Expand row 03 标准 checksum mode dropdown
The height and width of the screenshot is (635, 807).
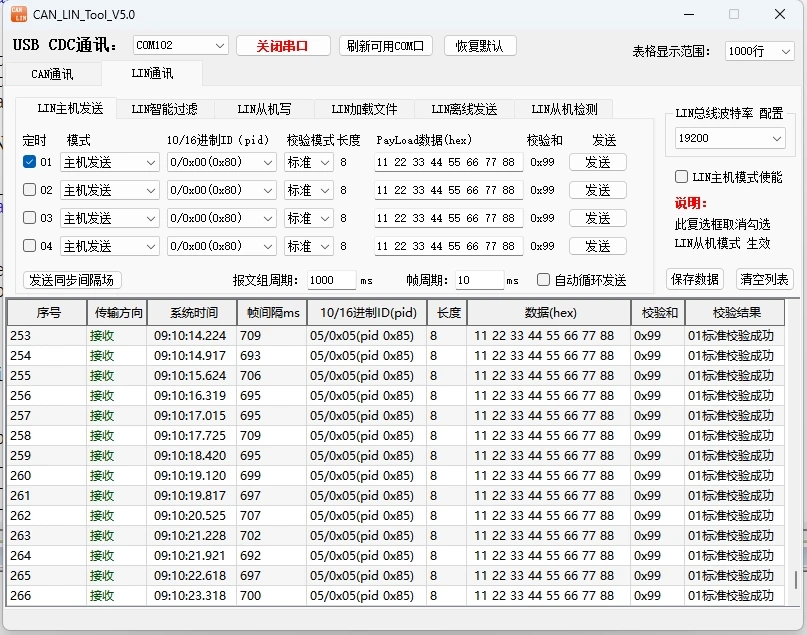(308, 218)
